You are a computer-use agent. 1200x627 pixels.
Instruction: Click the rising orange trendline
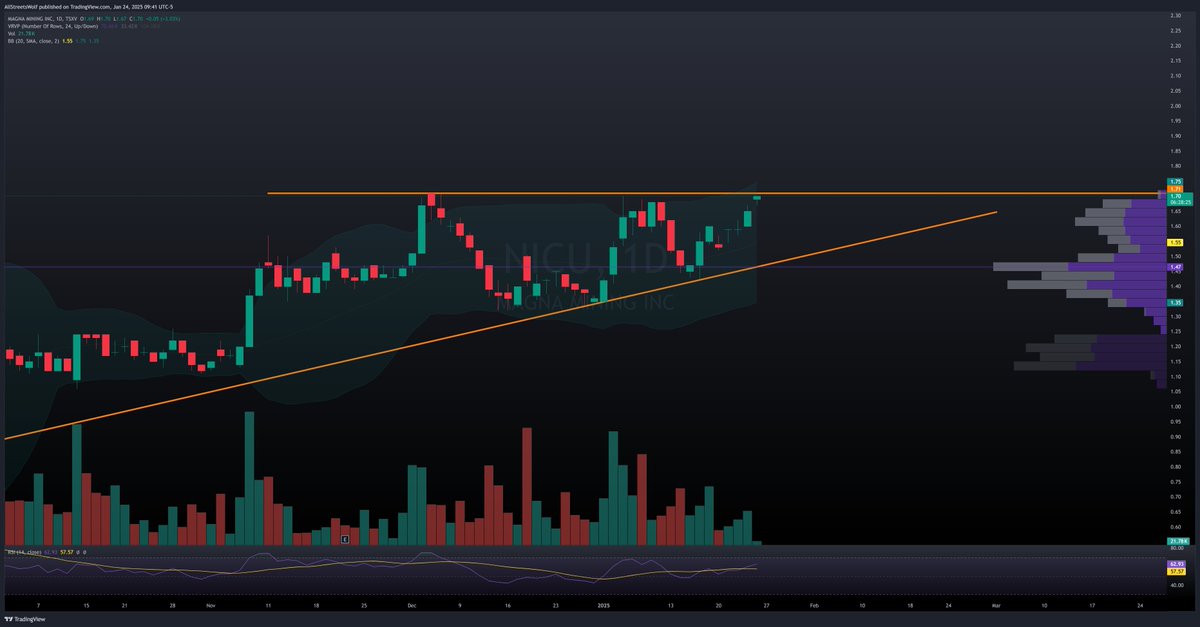coord(500,325)
